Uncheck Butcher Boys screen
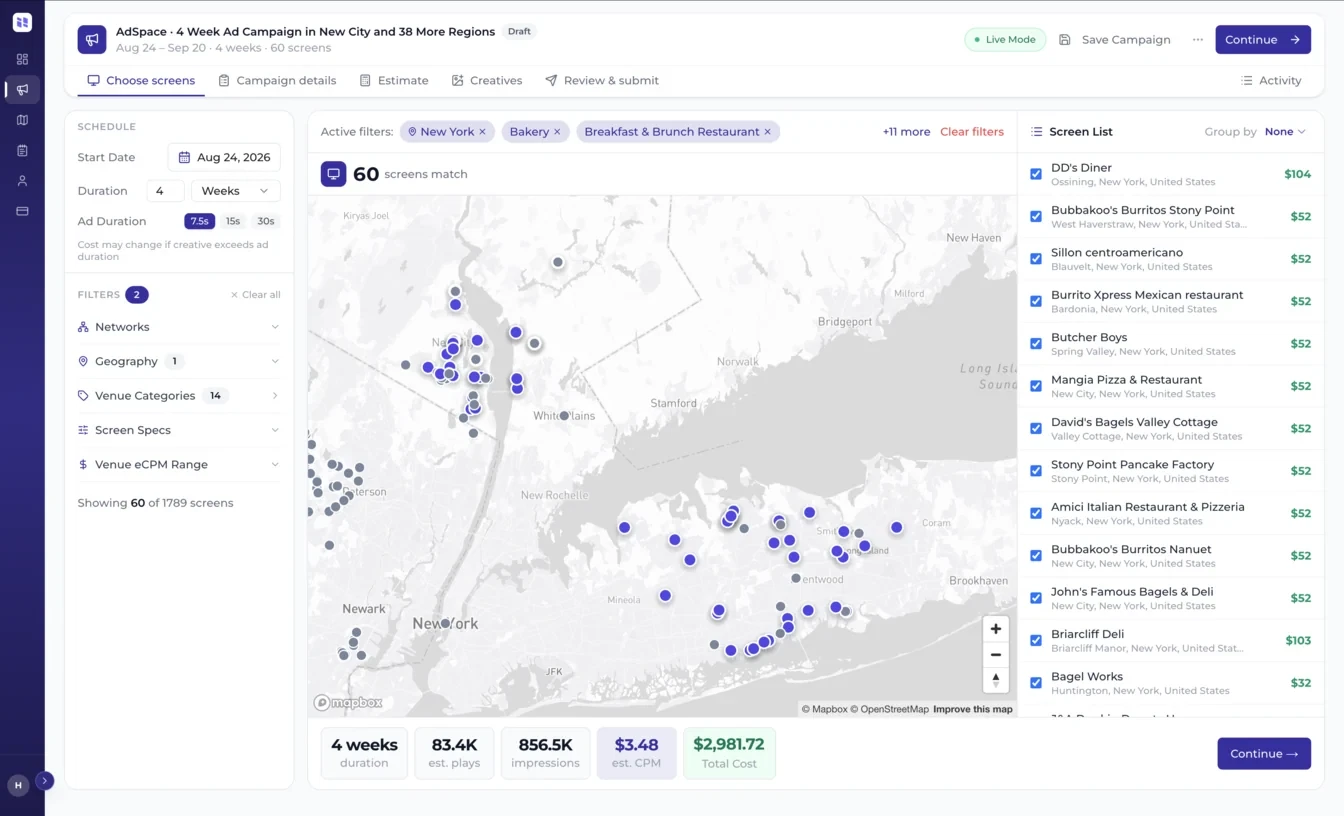Image resolution: width=1344 pixels, height=816 pixels. tap(1036, 343)
